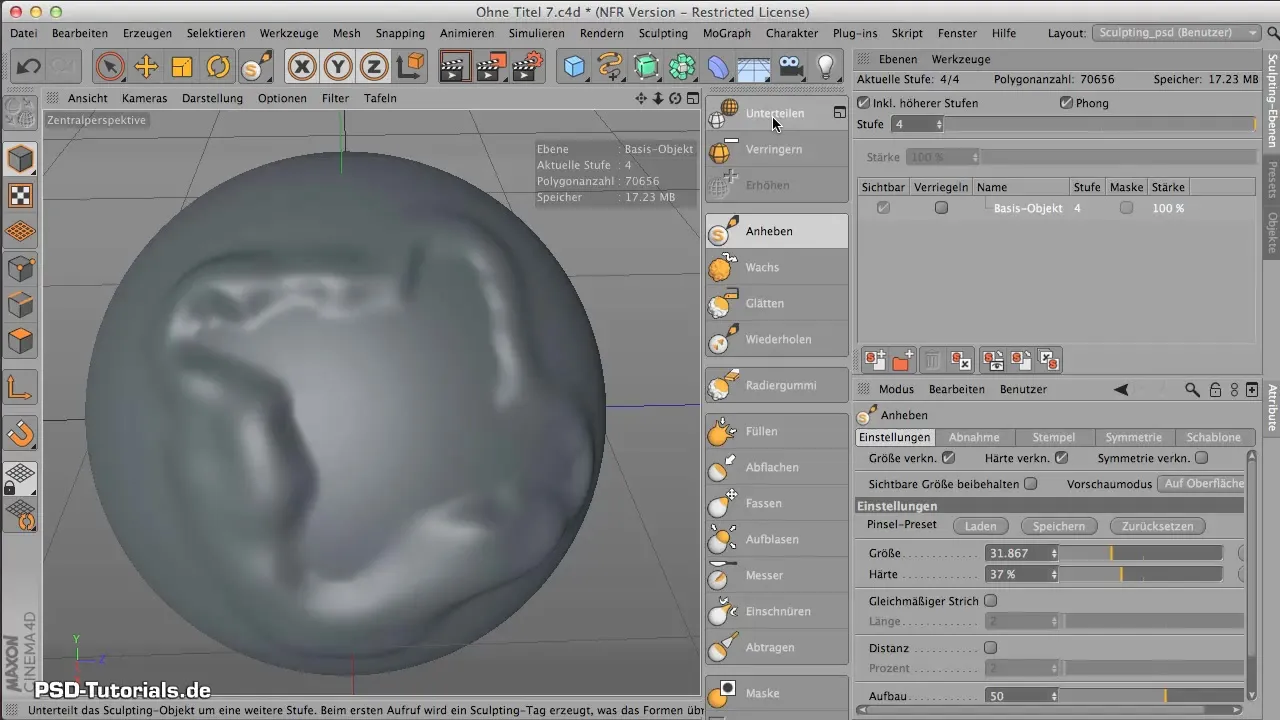Adjust the Härte value stepper arrows

[x=1054, y=575]
